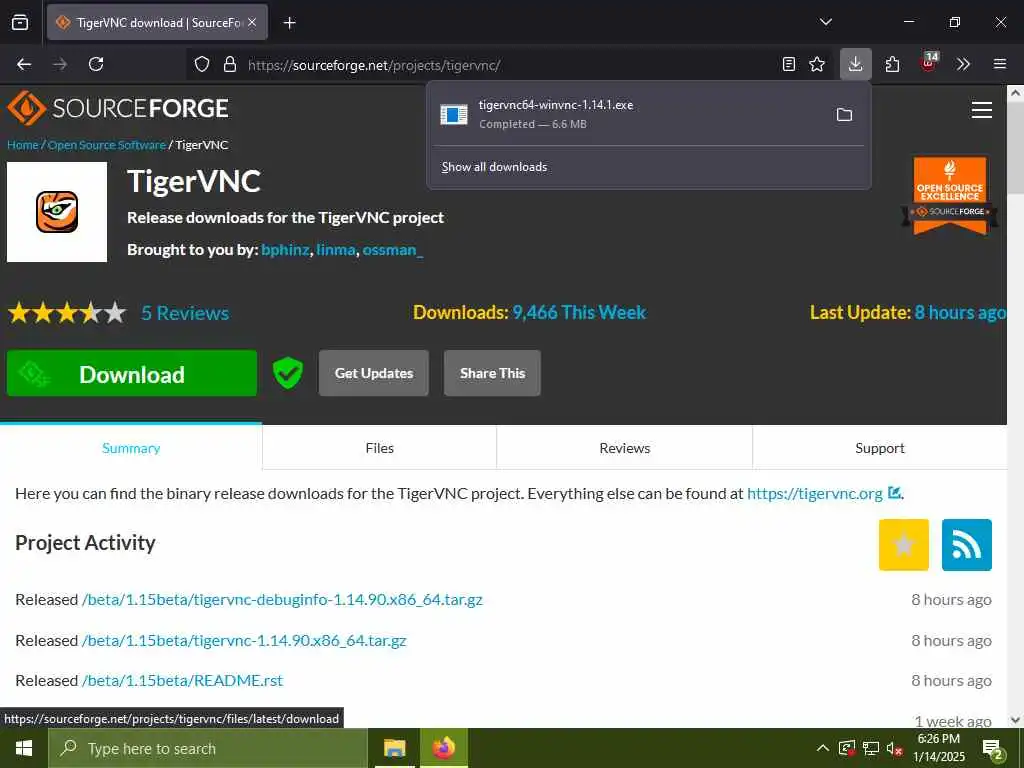The width and height of the screenshot is (1024, 768).
Task: Open the notification center icon
Action: [x=993, y=749]
